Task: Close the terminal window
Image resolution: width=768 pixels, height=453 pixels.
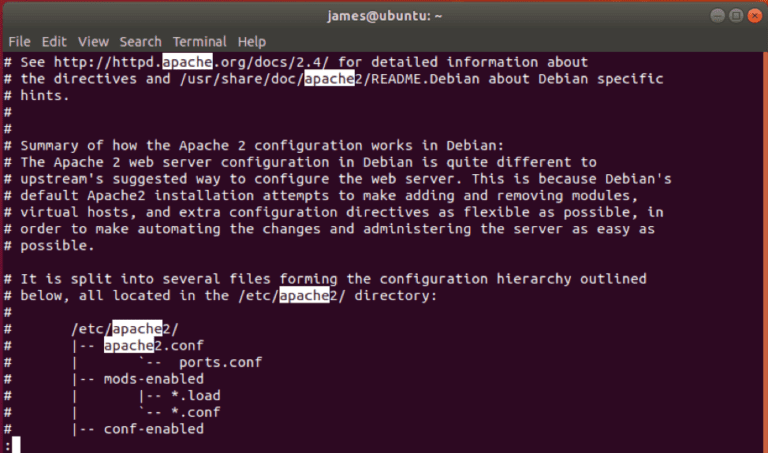Action: click(755, 16)
